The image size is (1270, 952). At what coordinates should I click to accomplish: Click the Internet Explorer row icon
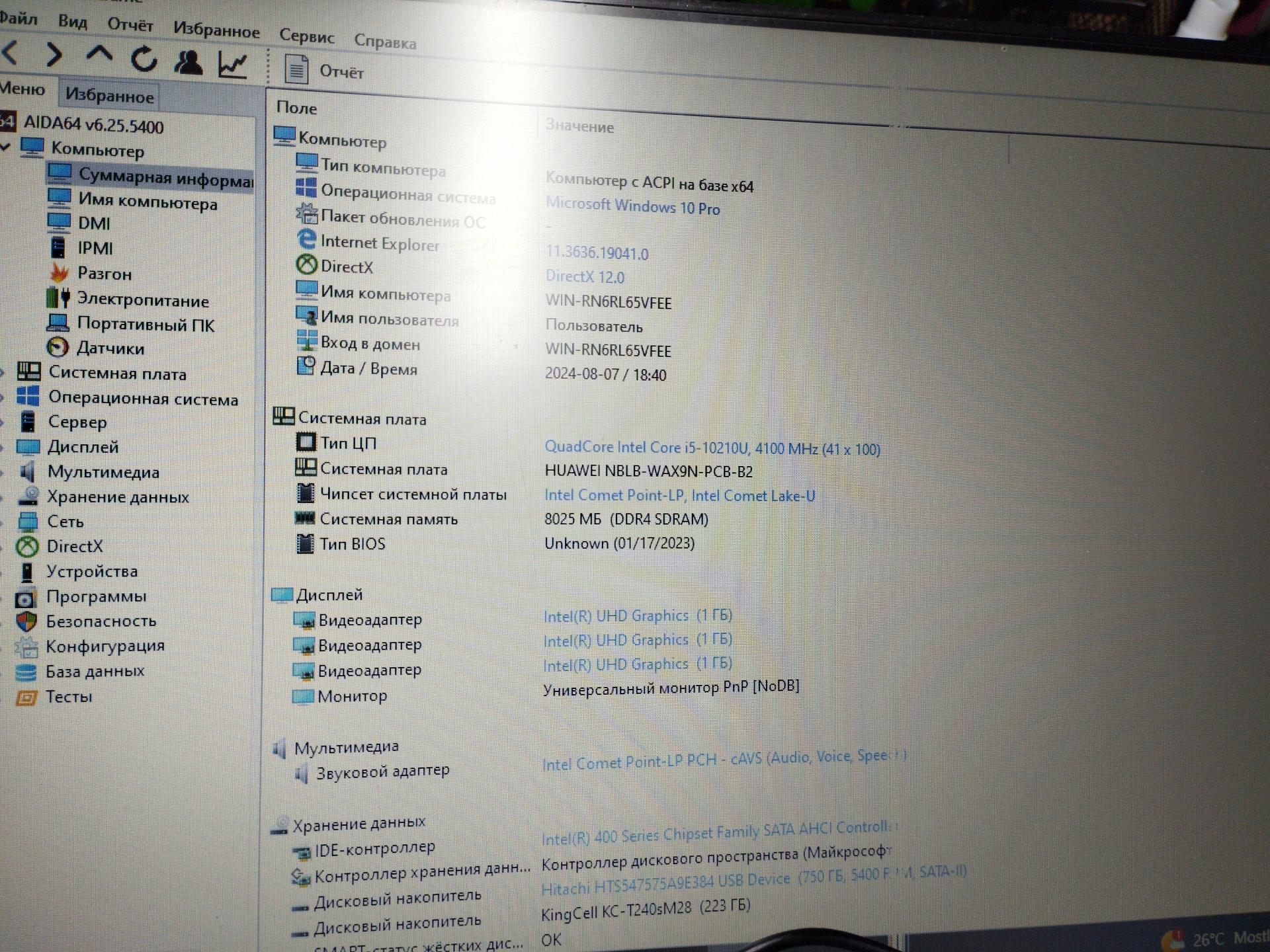(306, 239)
